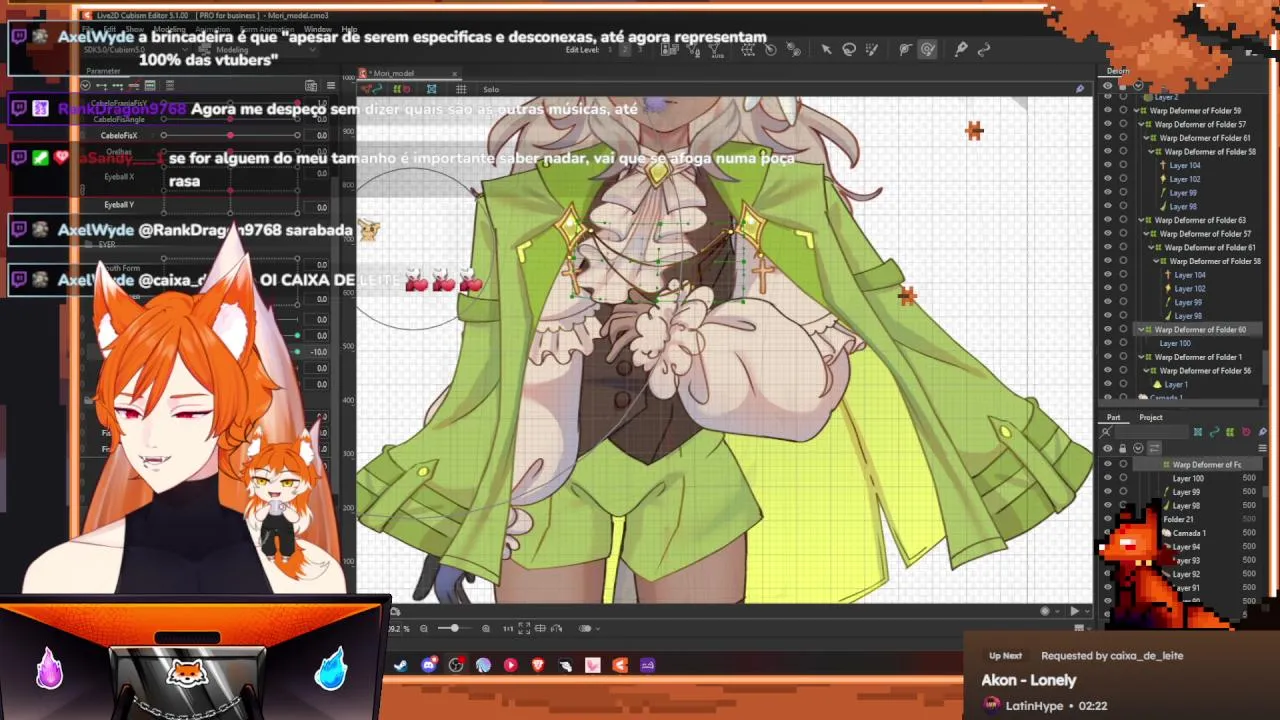The height and width of the screenshot is (720, 1280).
Task: Click the zoom out magnifier icon
Action: (x=424, y=629)
